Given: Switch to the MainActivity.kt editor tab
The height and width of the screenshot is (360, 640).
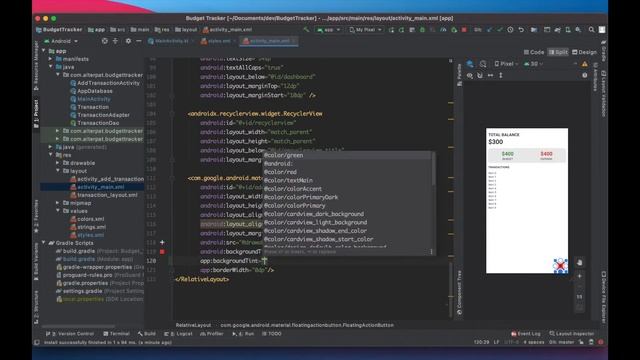Looking at the screenshot, I should pyautogui.click(x=171, y=41).
